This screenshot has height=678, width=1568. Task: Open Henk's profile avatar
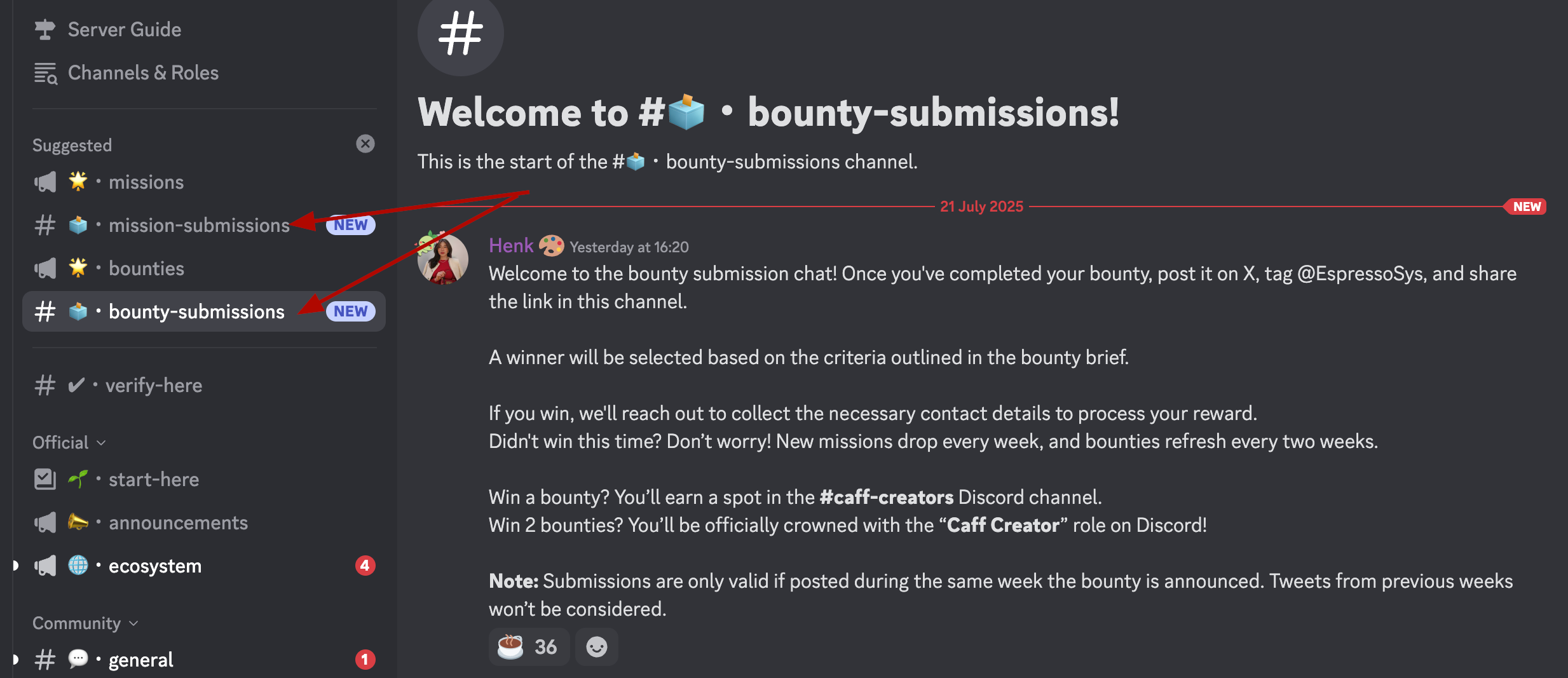tap(443, 259)
